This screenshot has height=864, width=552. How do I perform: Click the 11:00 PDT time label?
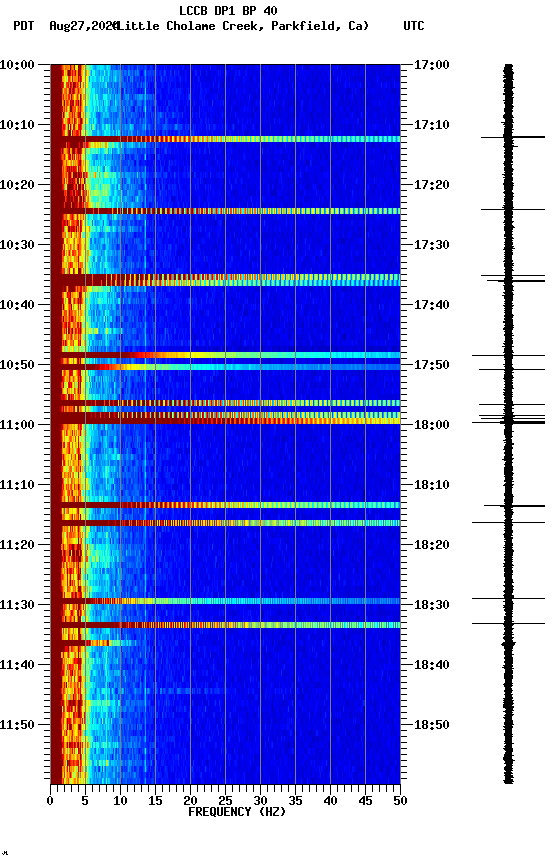(x=17, y=425)
